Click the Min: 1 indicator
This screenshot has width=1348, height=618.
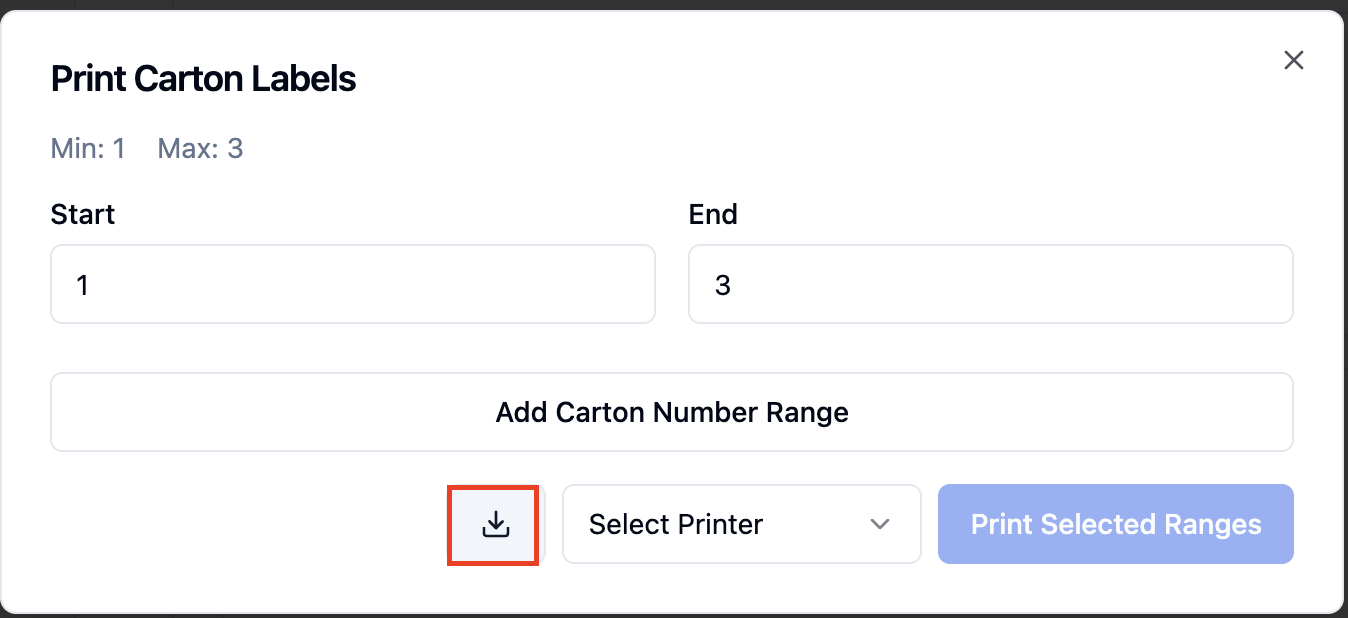tap(88, 149)
